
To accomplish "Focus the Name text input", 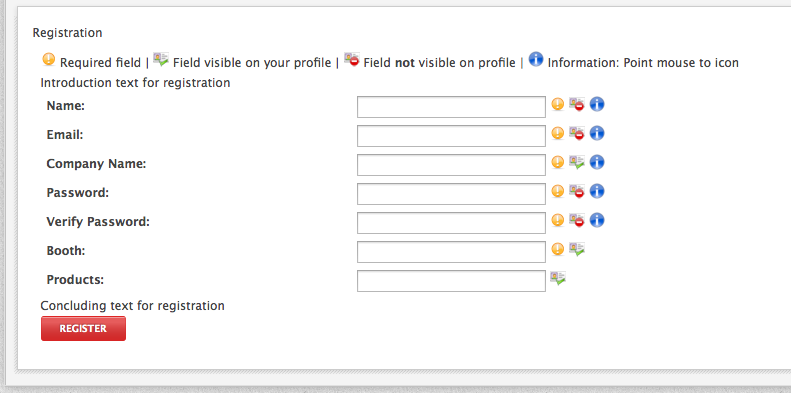I will pyautogui.click(x=451, y=107).
